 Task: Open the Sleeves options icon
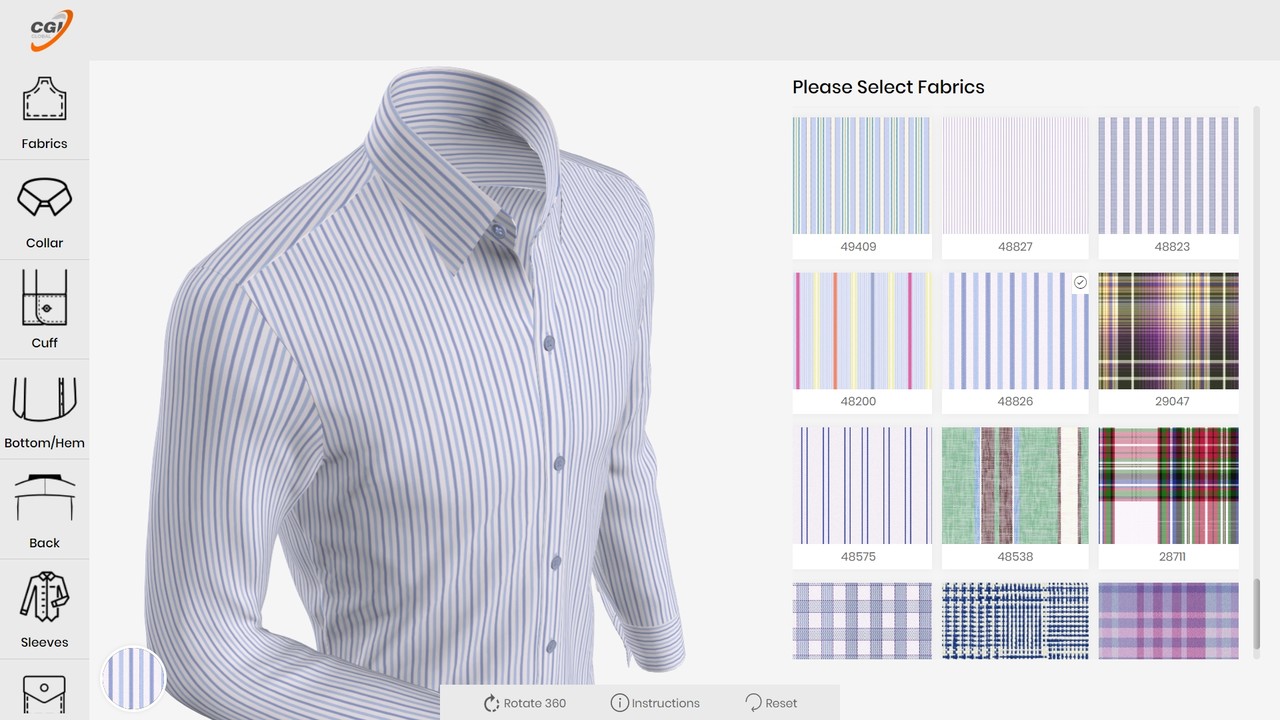pos(44,597)
